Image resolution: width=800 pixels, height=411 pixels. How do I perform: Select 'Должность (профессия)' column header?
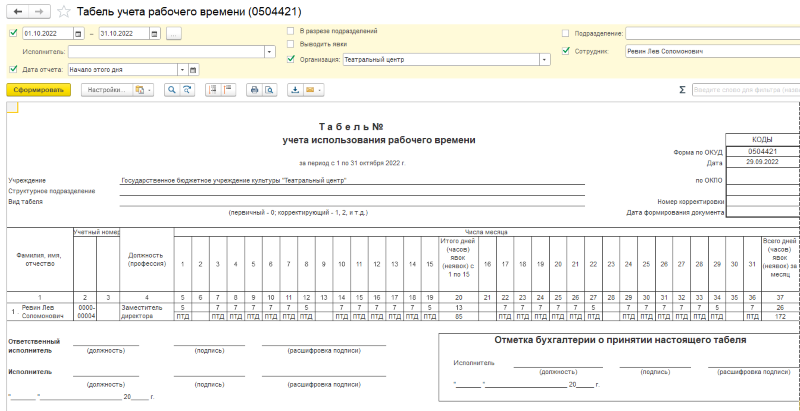[x=147, y=260]
